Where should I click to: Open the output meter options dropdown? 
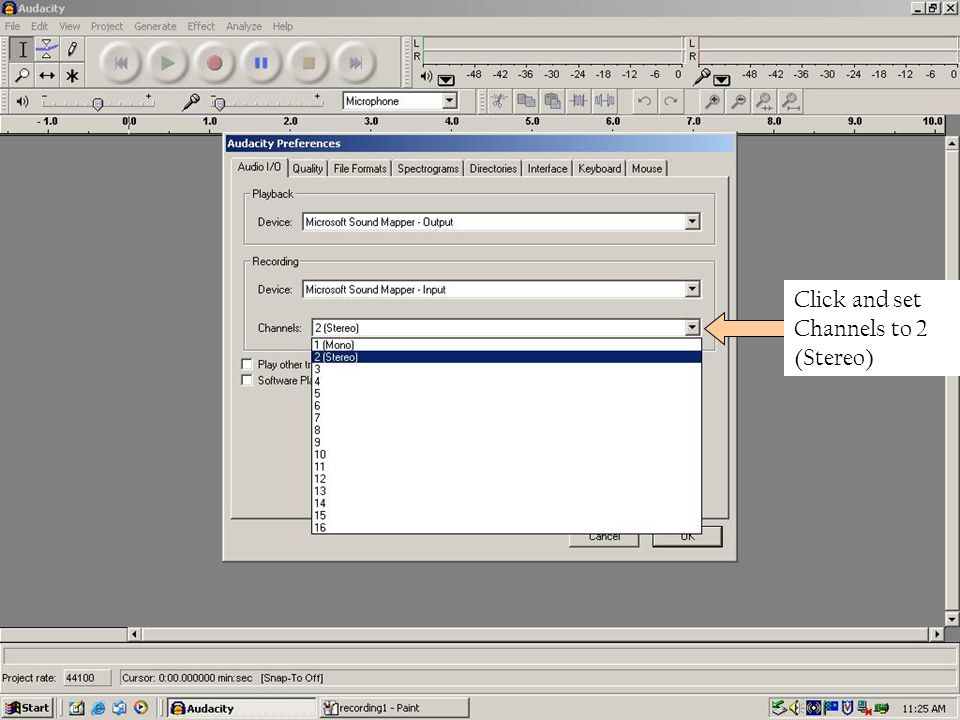446,80
